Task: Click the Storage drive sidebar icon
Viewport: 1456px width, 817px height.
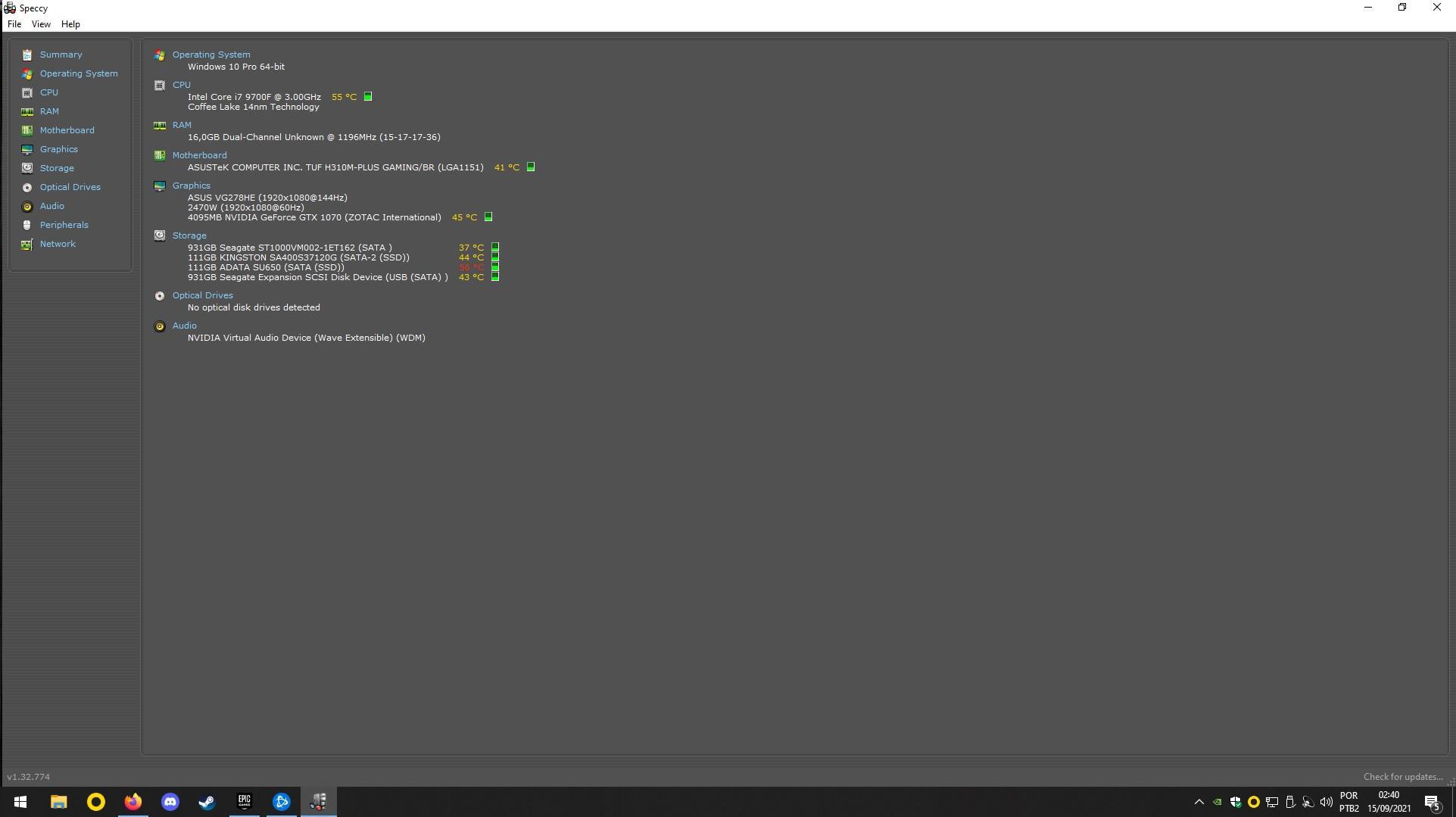Action: [27, 168]
